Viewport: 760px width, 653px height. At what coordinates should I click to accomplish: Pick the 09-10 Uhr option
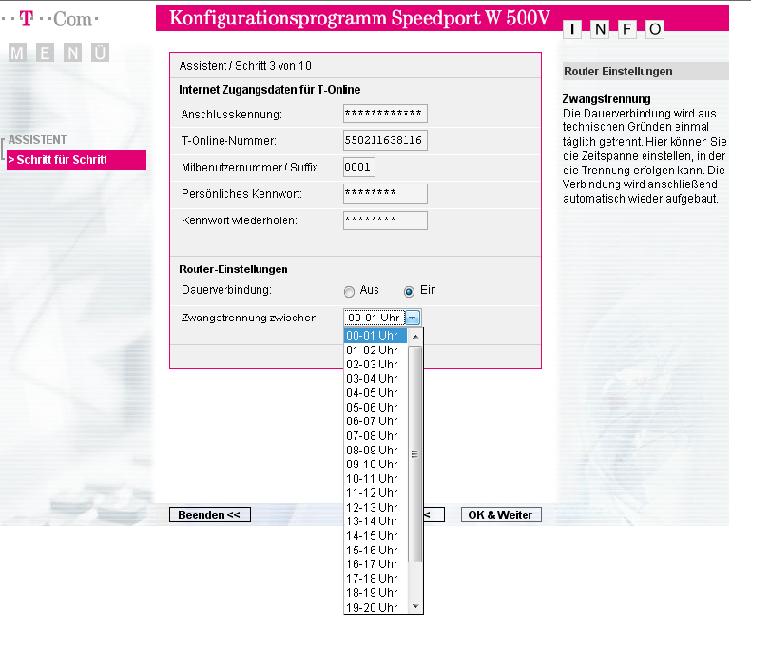[375, 464]
